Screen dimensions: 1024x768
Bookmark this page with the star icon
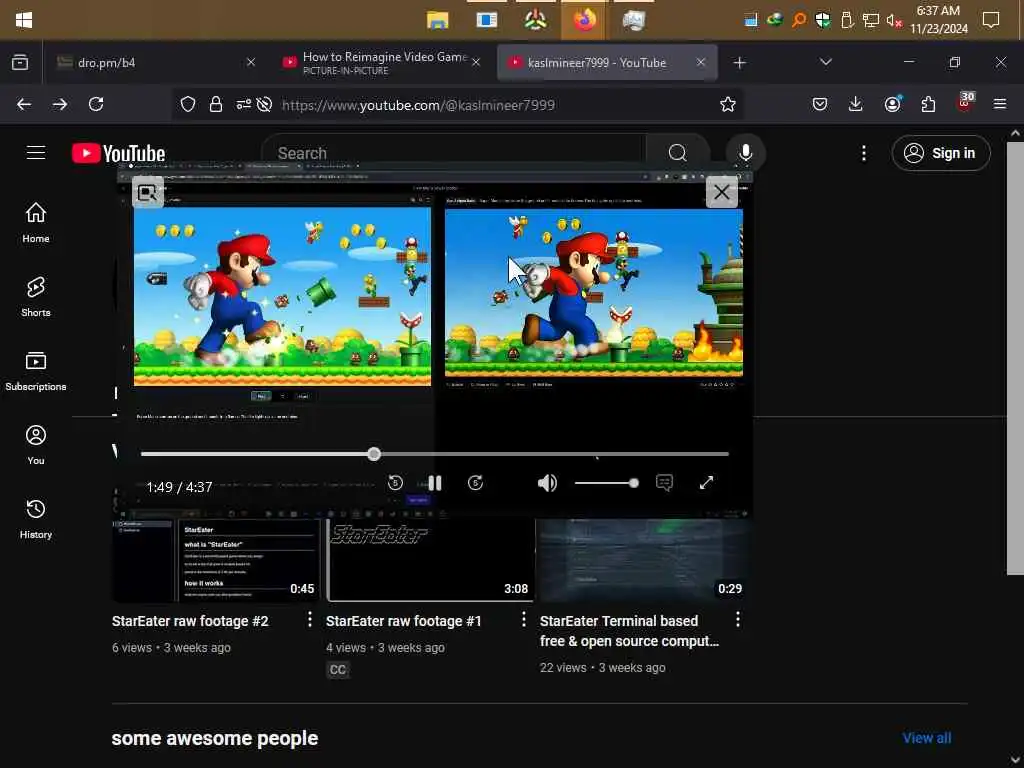tap(728, 104)
